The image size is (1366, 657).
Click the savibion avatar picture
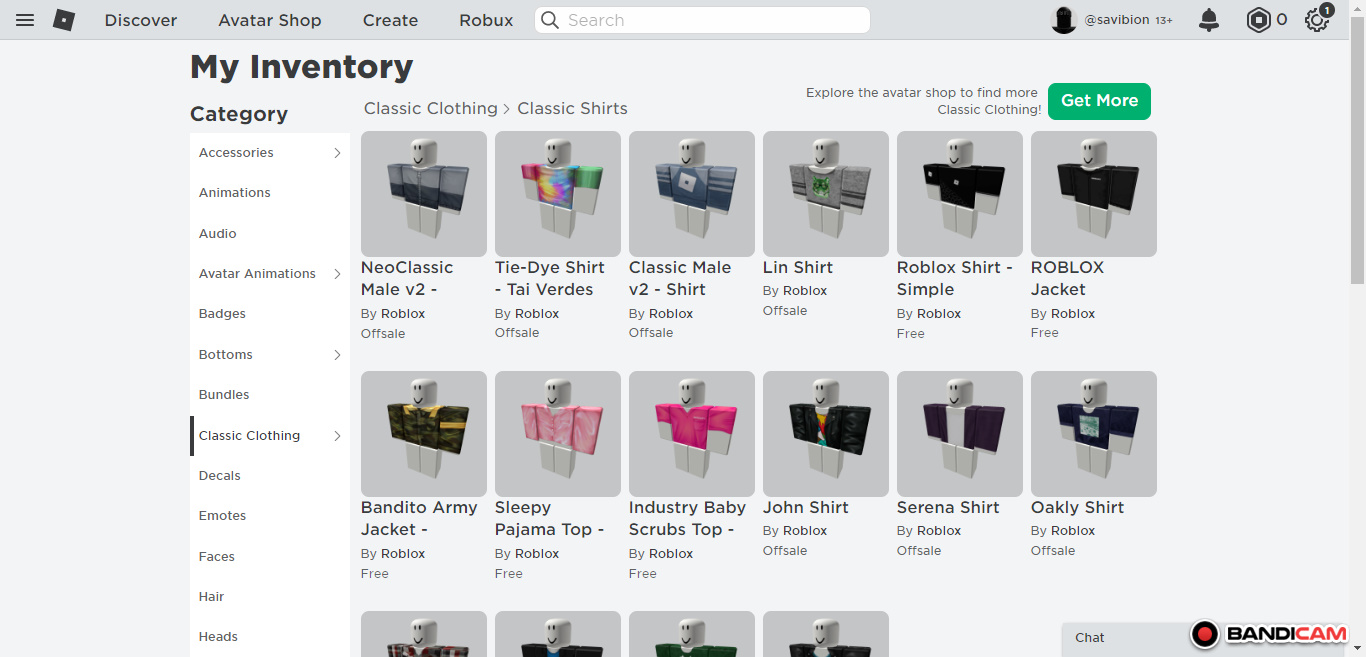(1064, 20)
